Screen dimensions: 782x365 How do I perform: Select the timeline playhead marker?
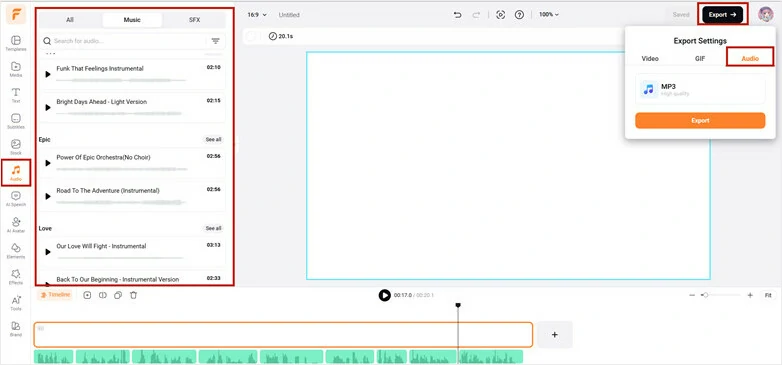[x=458, y=305]
